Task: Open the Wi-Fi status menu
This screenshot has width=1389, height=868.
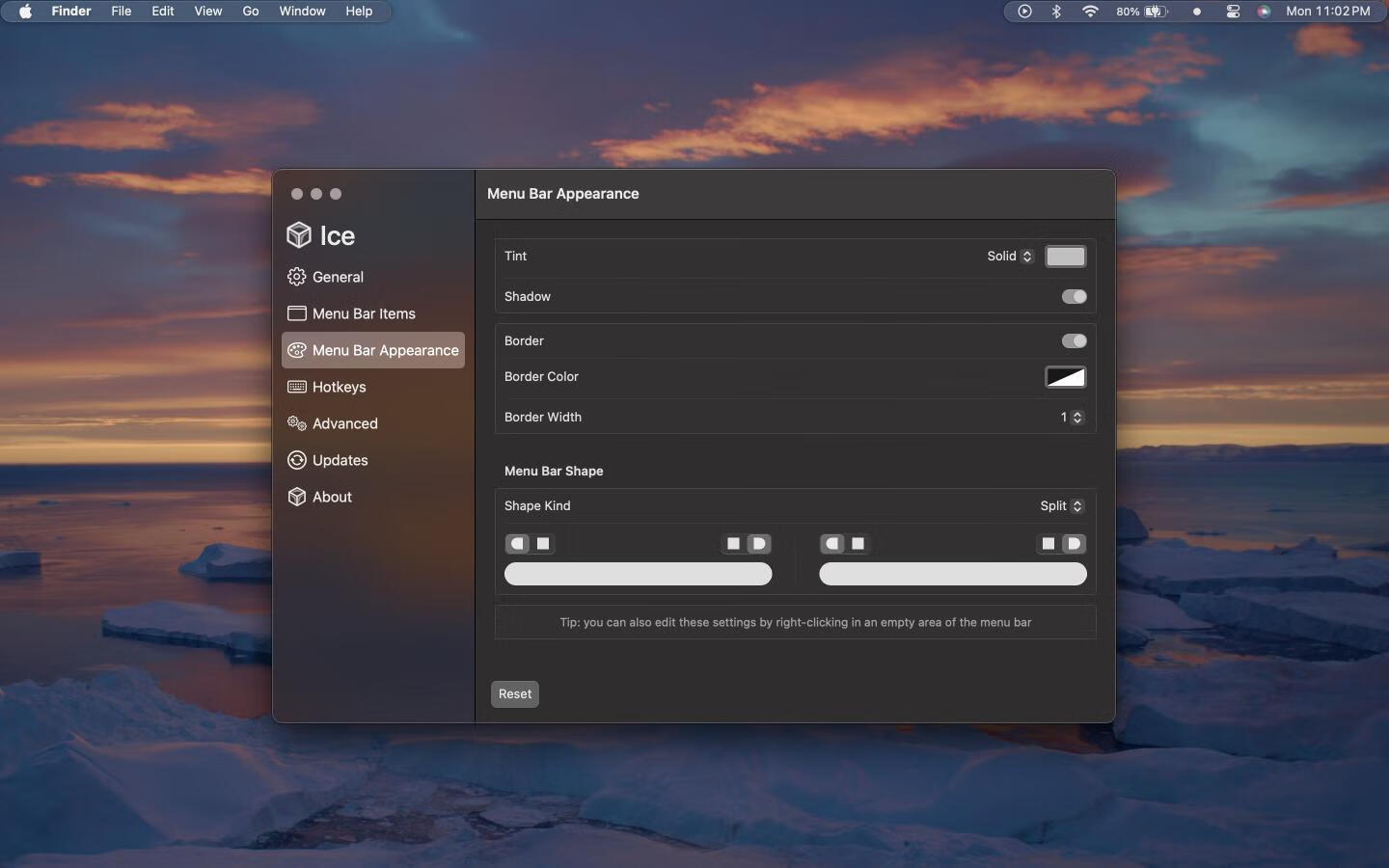Action: [x=1090, y=12]
